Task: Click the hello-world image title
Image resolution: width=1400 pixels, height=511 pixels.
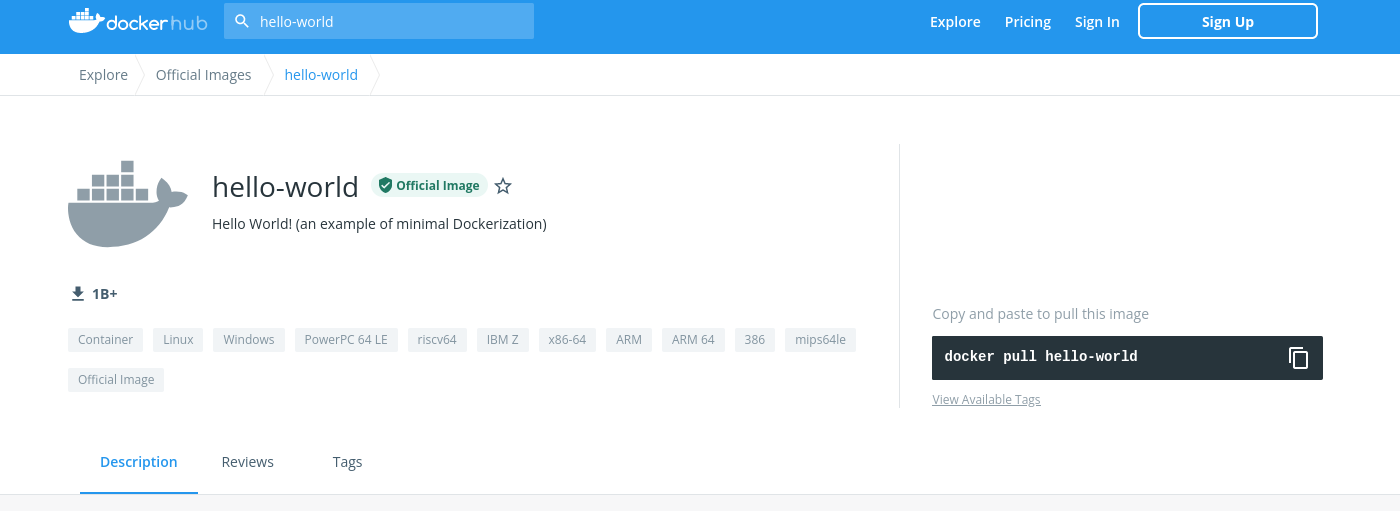Action: click(285, 187)
